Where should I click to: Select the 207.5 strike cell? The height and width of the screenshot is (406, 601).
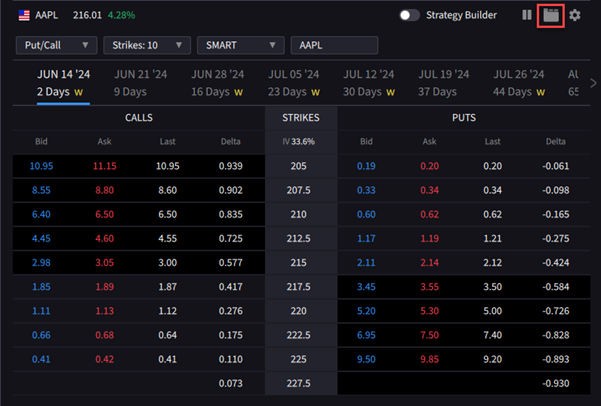pyautogui.click(x=299, y=190)
